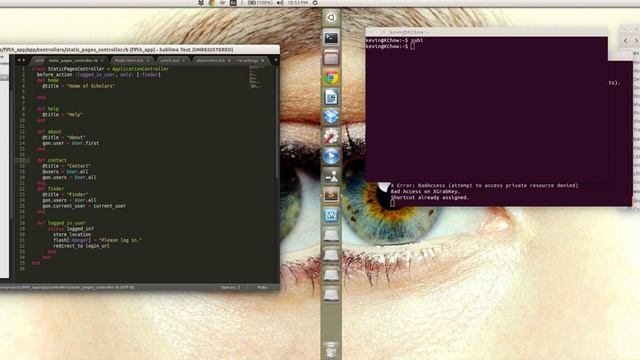The width and height of the screenshot is (640, 360).
Task: Switch to static_pages_controller.rb tab
Action: 73,60
